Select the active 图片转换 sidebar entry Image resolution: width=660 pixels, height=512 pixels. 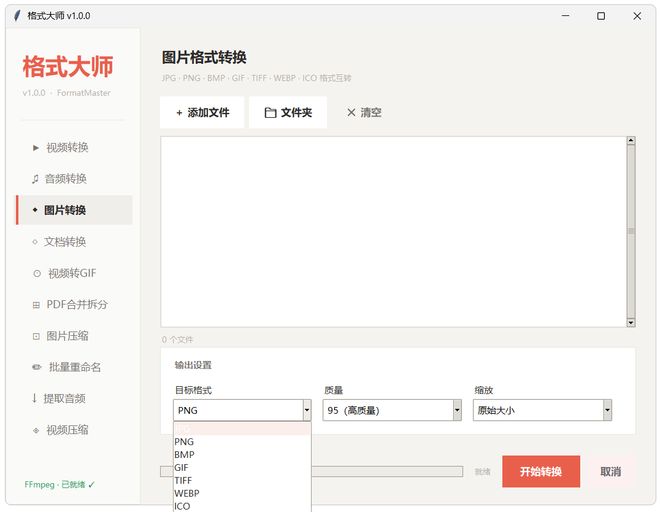(75, 210)
